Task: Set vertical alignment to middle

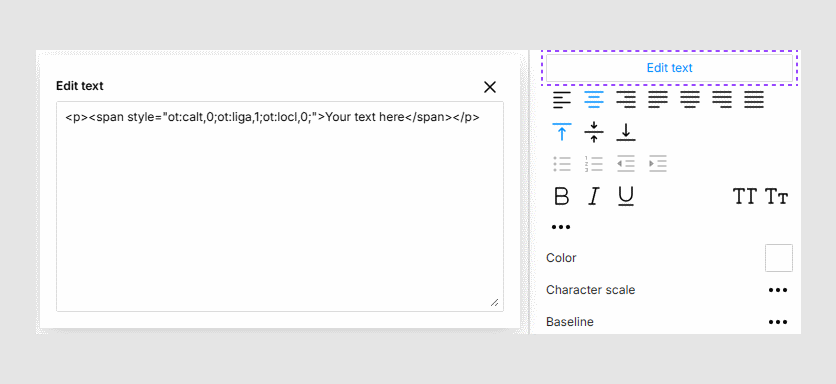Action: tap(593, 132)
